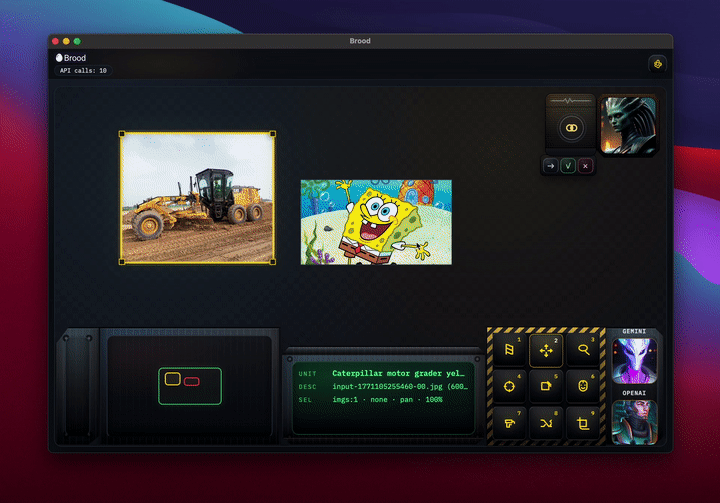The width and height of the screenshot is (720, 503).
Task: Choose the OPENAI avatar portrait
Action: coord(635,423)
